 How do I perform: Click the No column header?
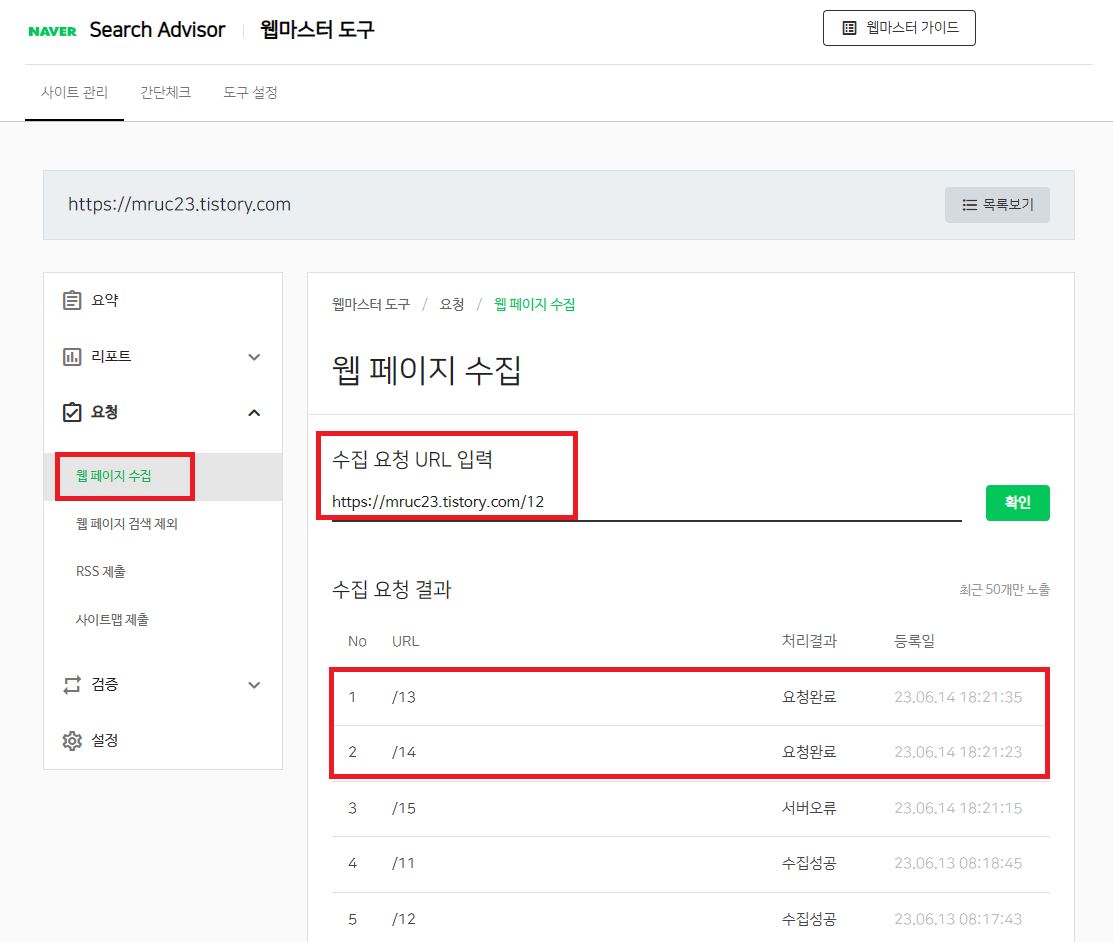357,642
